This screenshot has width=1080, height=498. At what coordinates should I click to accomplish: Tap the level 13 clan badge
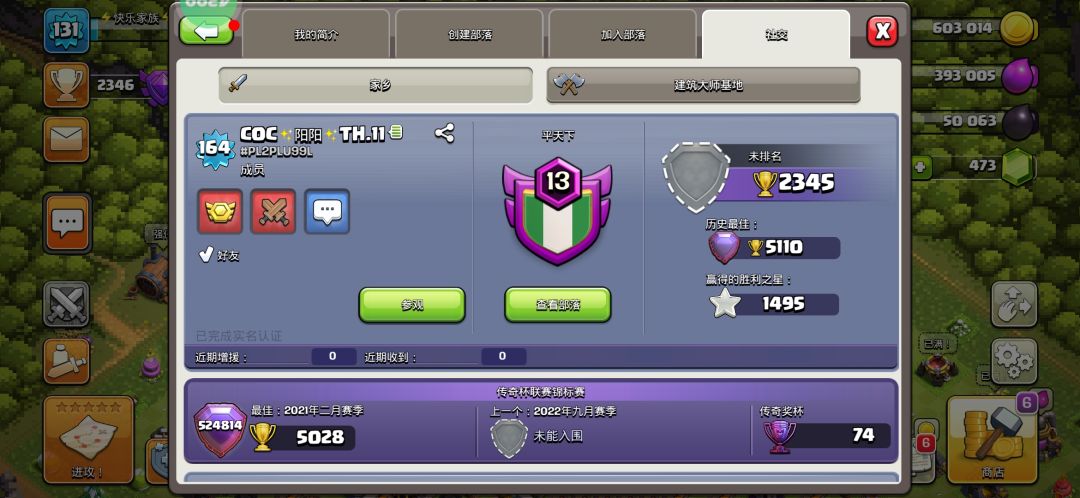click(x=557, y=210)
